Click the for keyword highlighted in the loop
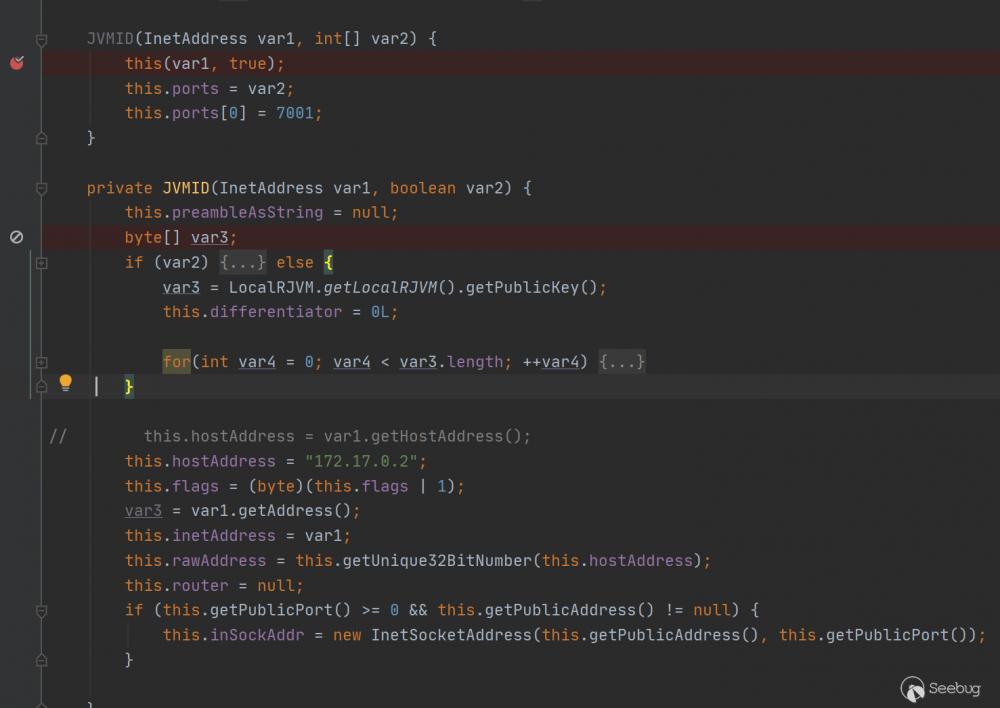Image resolution: width=1000 pixels, height=708 pixels. [x=177, y=362]
